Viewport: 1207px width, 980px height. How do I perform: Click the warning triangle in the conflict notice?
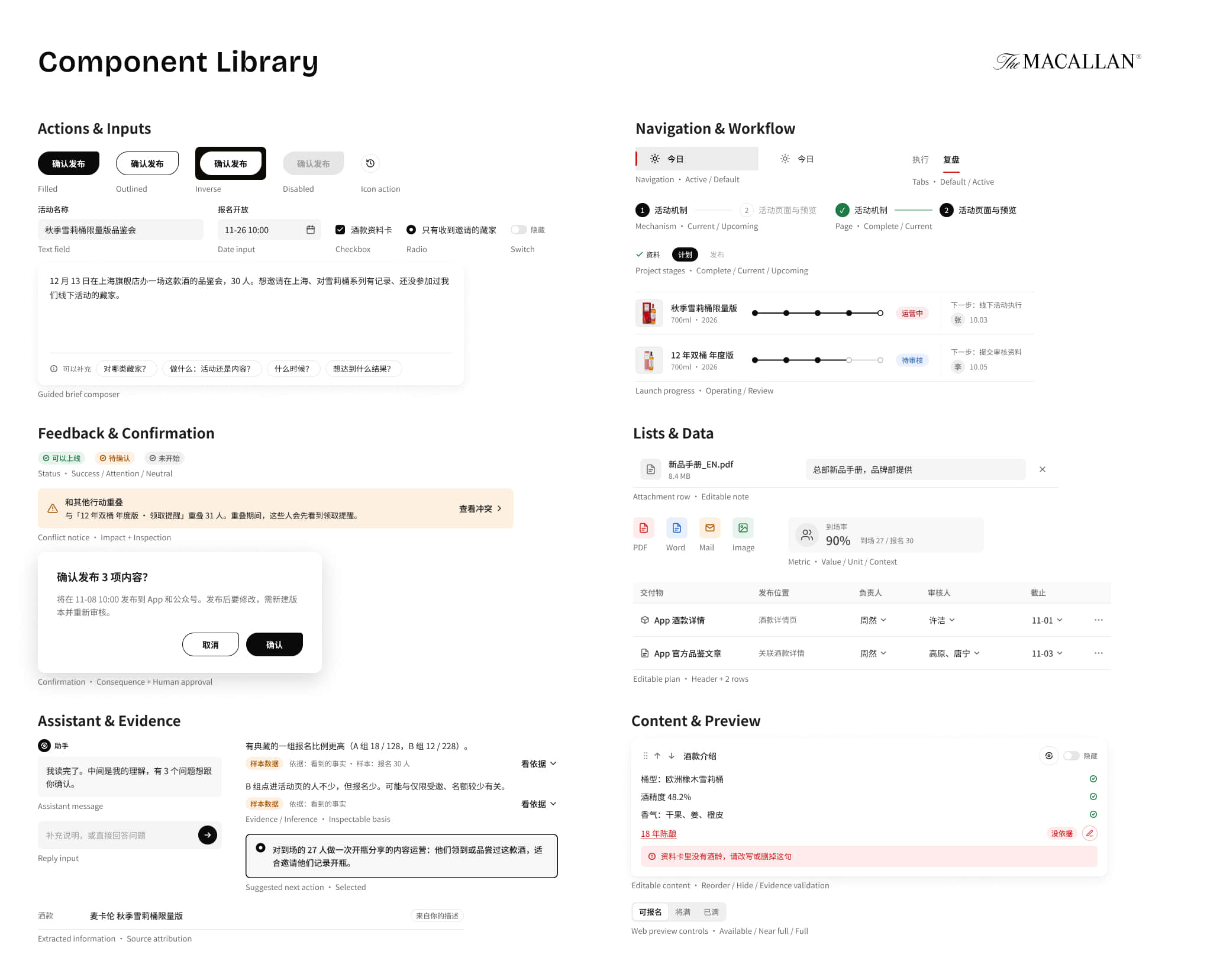point(53,508)
